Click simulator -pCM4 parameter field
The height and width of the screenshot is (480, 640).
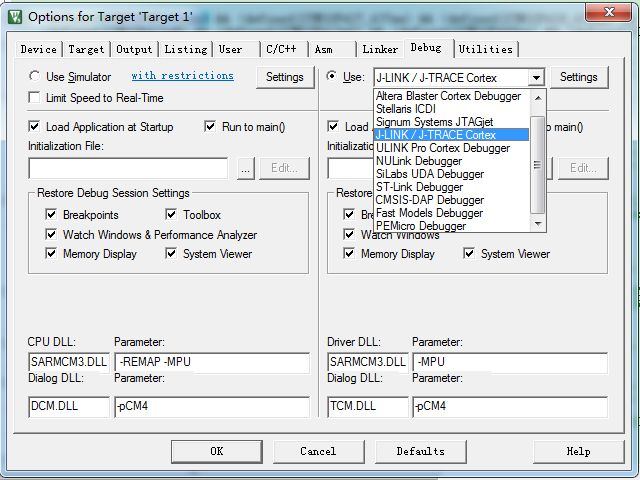pos(212,407)
